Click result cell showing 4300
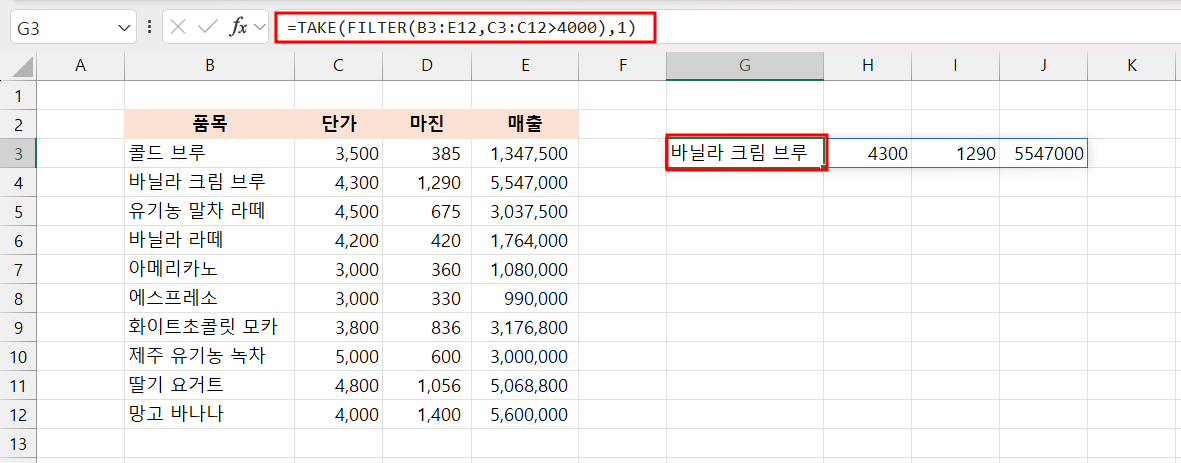This screenshot has height=463, width=1181. click(x=868, y=154)
